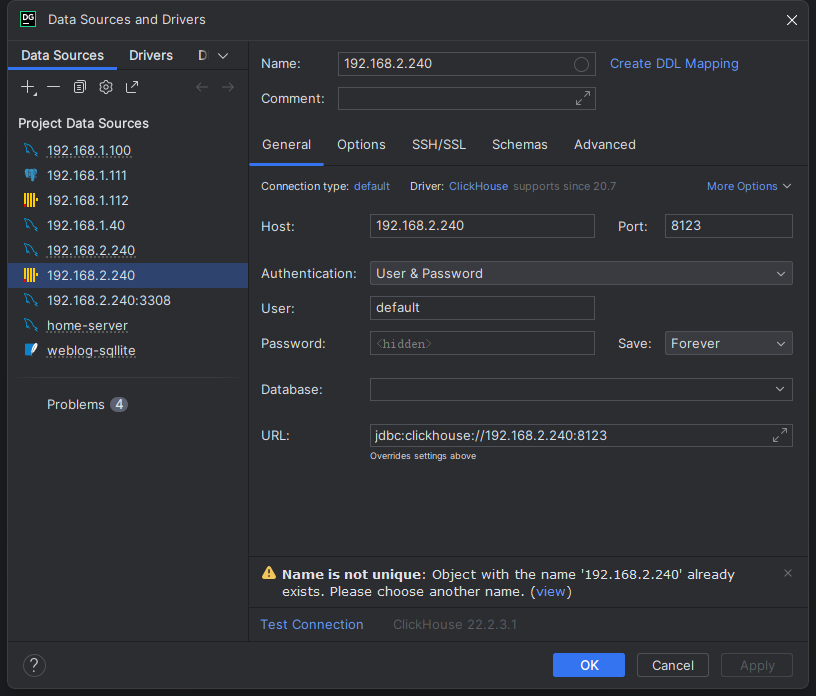Image resolution: width=816 pixels, height=696 pixels.
Task: Switch to the SSH/SSL tab
Action: coord(439,145)
